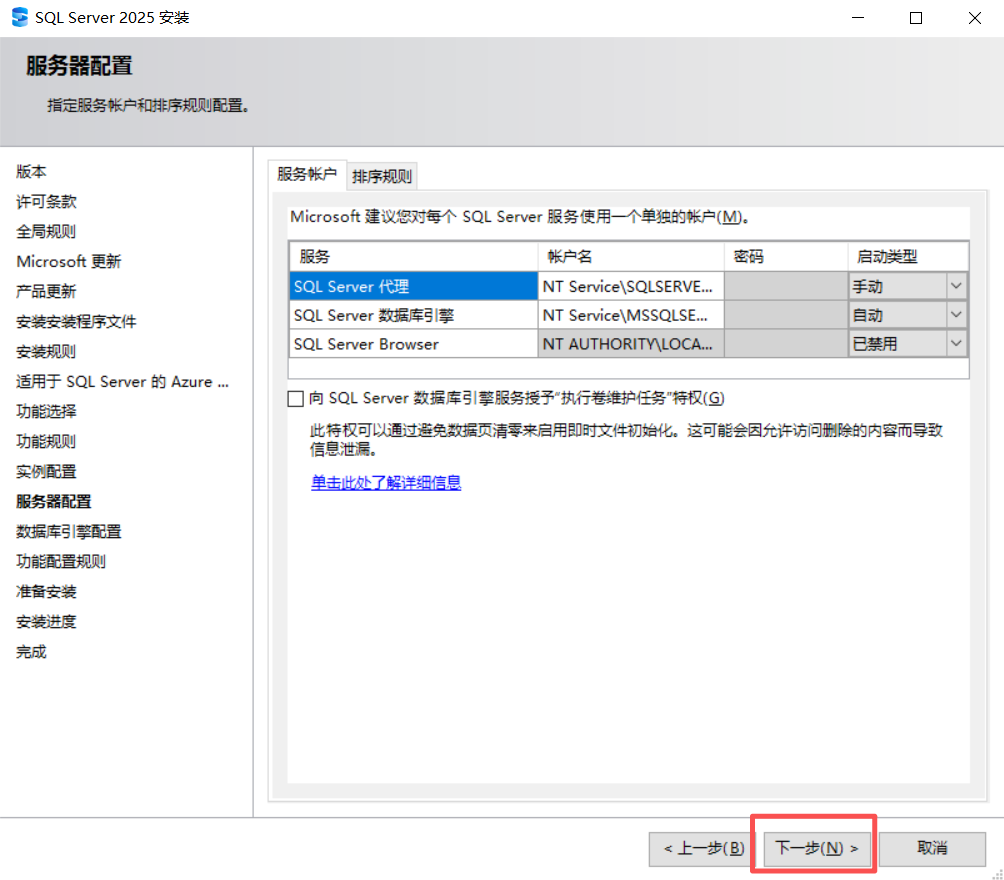
Task: Open the 单击此处了解详细信息 link
Action: point(386,482)
